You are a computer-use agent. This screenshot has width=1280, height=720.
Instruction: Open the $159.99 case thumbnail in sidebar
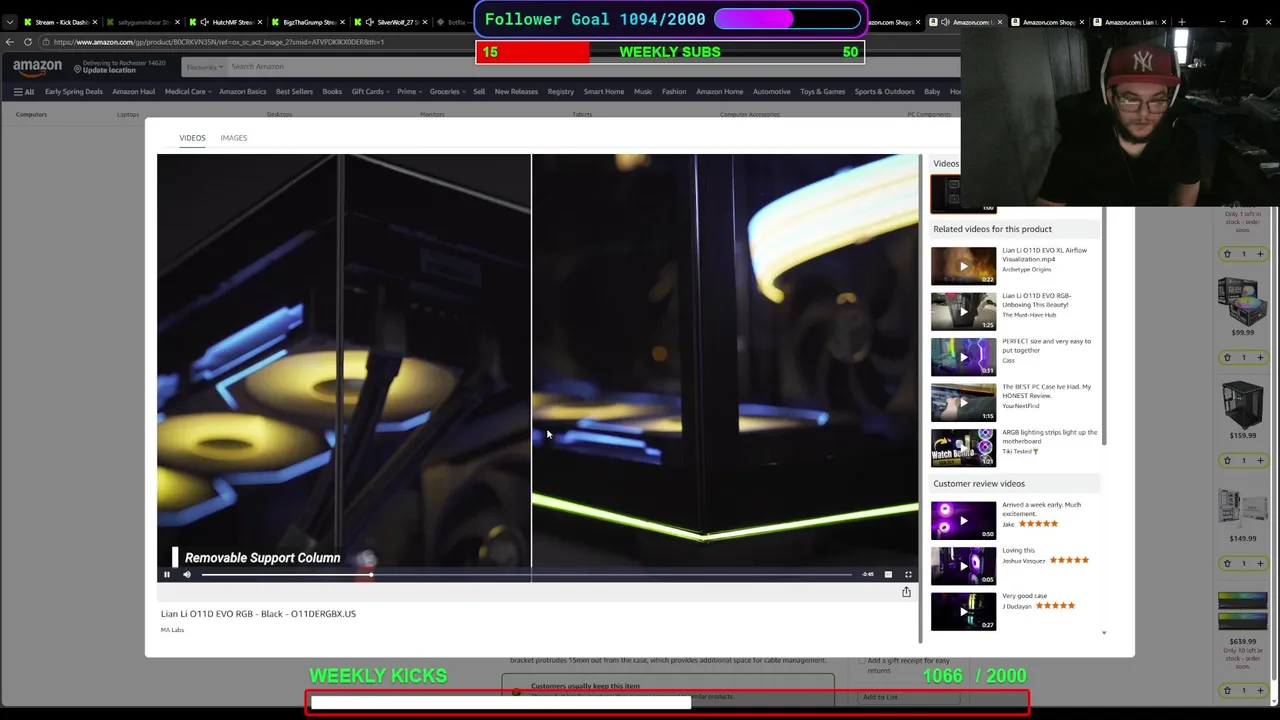1242,404
